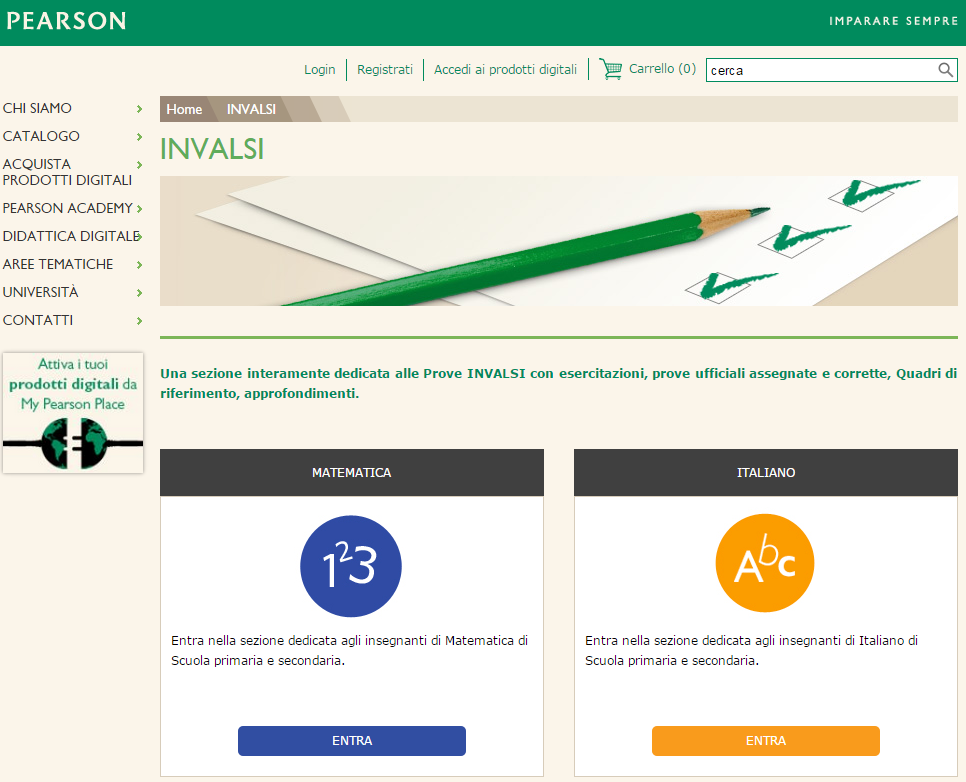Open the CHI SIAMO menu item
The width and height of the screenshot is (966, 782).
pyautogui.click(x=37, y=108)
